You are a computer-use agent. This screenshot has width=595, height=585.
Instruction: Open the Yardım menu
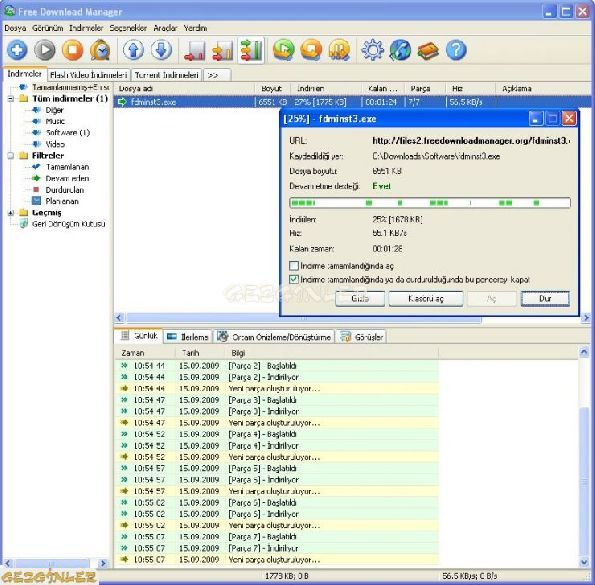195,28
